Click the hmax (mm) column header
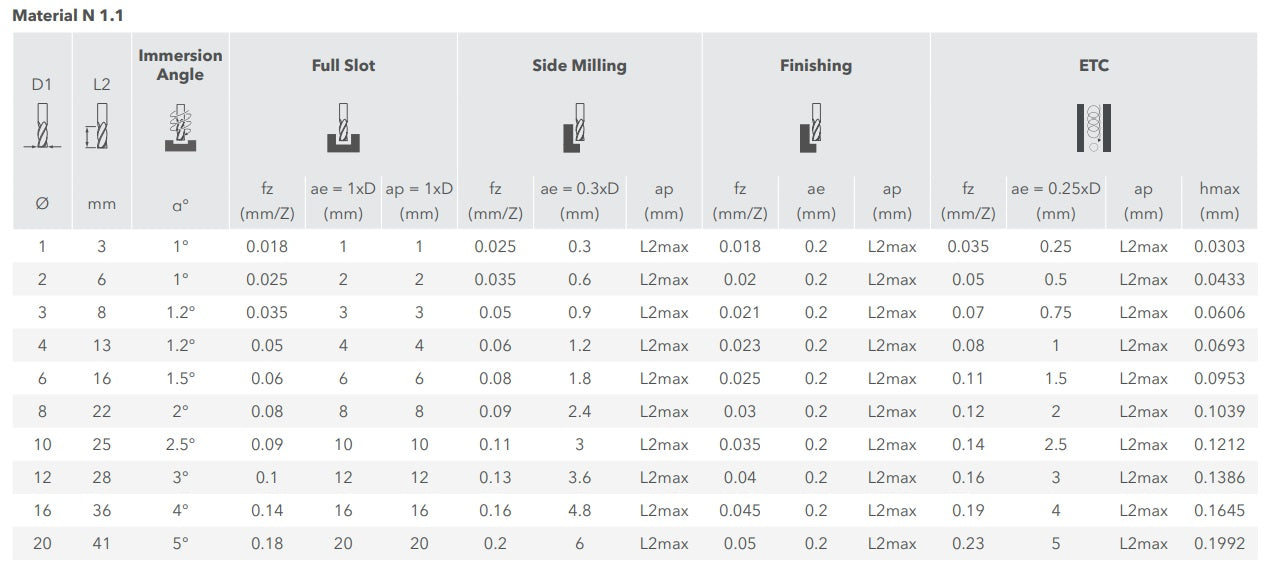The width and height of the screenshot is (1266, 567). pyautogui.click(x=1219, y=200)
